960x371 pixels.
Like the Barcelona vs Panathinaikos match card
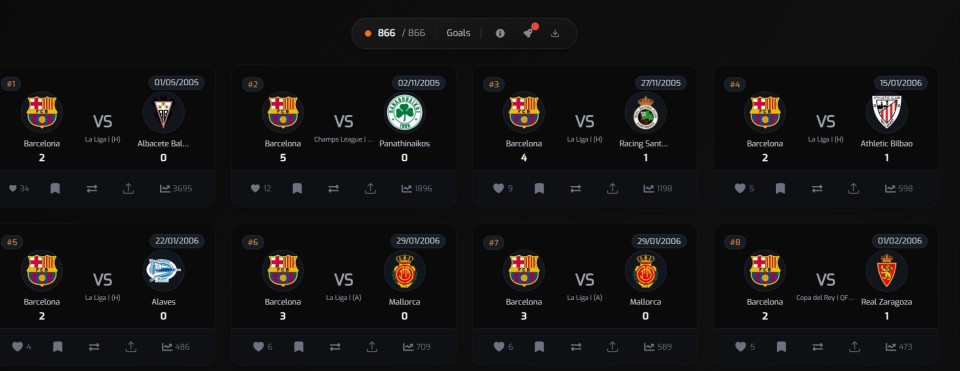[x=255, y=189]
